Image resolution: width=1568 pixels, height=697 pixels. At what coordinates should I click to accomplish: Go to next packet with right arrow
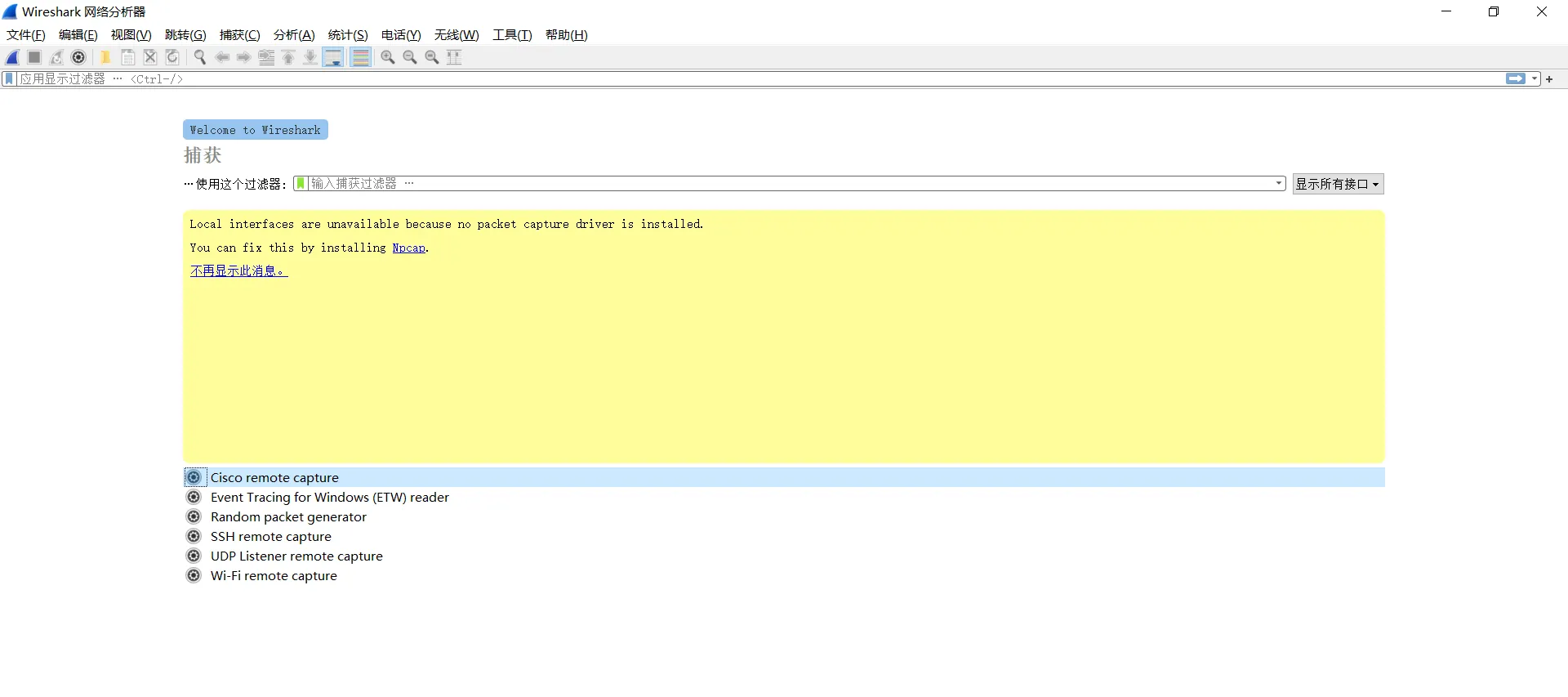coord(244,57)
